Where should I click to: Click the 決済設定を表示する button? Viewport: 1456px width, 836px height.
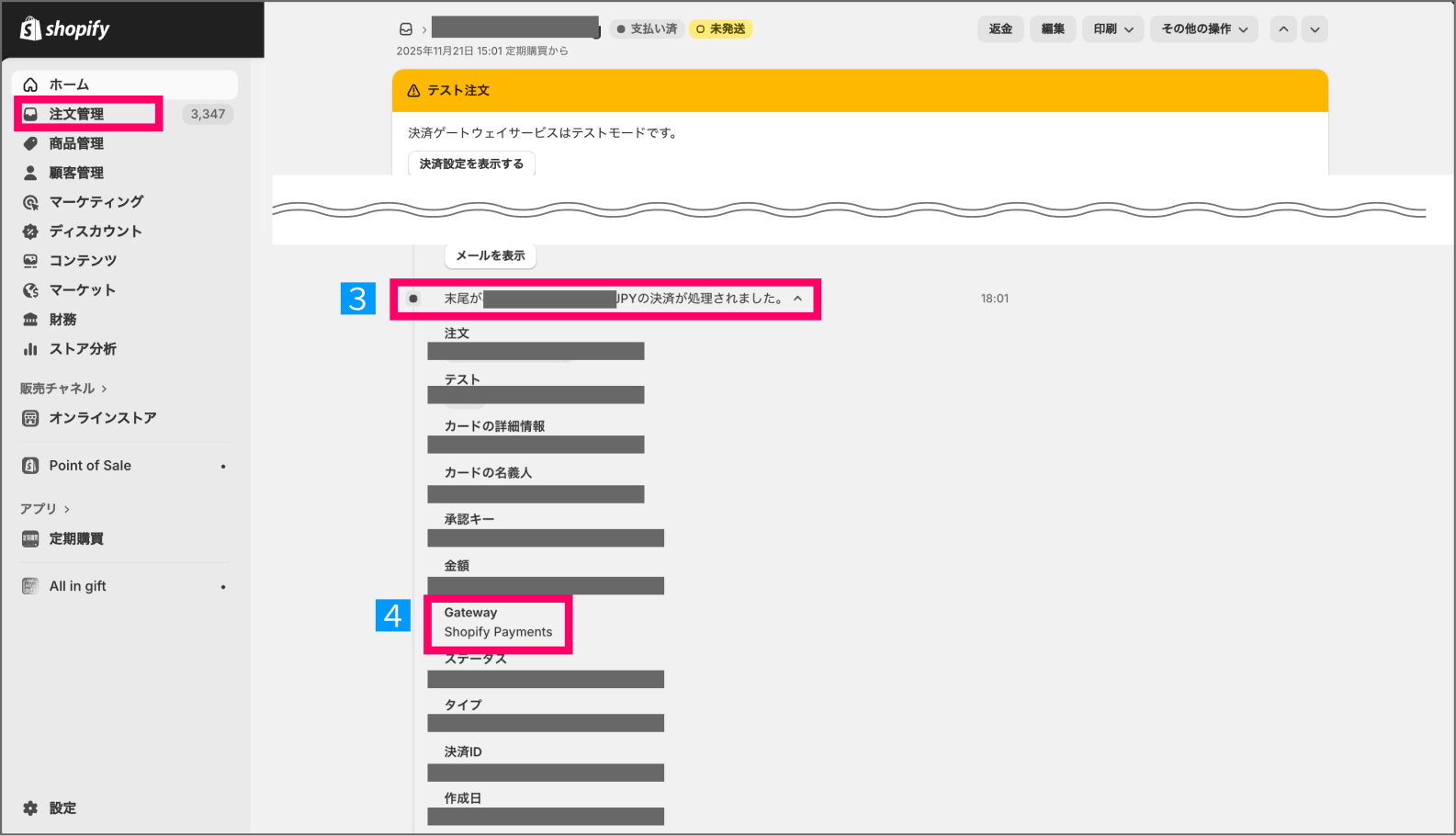471,164
